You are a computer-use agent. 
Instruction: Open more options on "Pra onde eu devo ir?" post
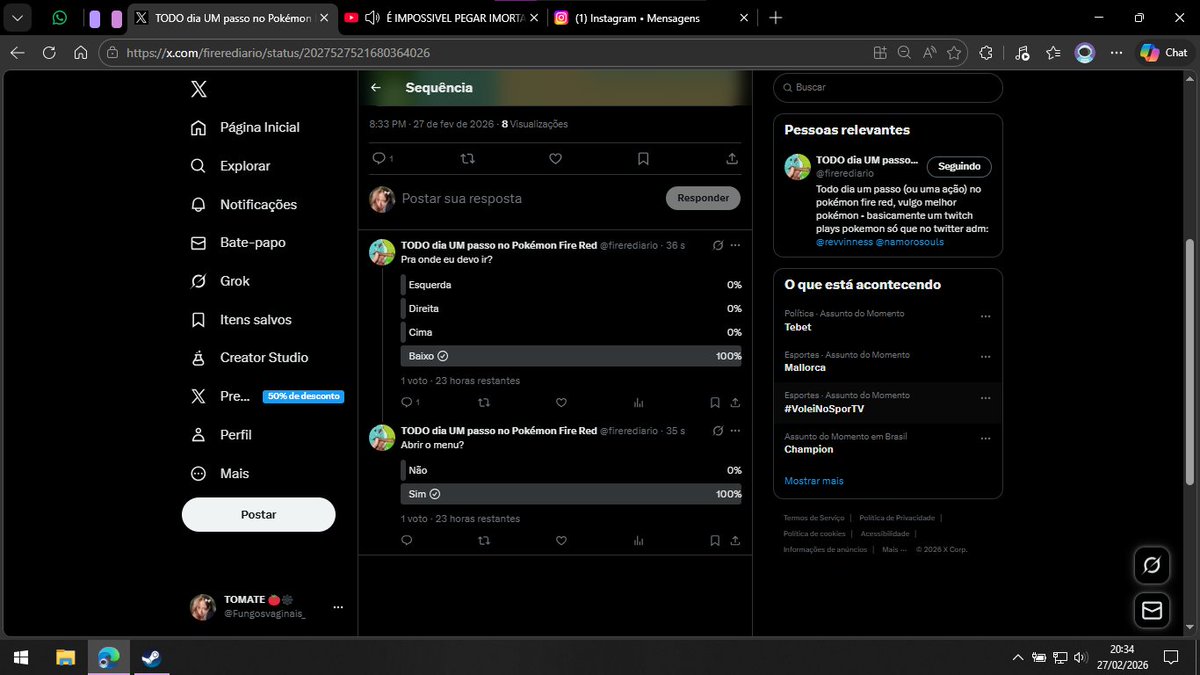(736, 245)
